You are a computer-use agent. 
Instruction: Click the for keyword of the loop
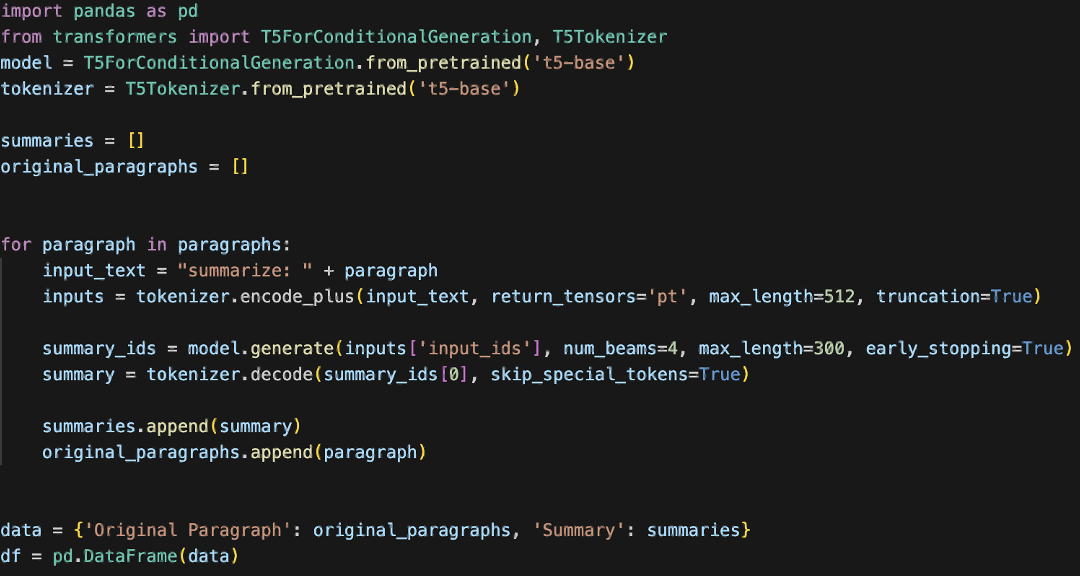pyautogui.click(x=15, y=245)
